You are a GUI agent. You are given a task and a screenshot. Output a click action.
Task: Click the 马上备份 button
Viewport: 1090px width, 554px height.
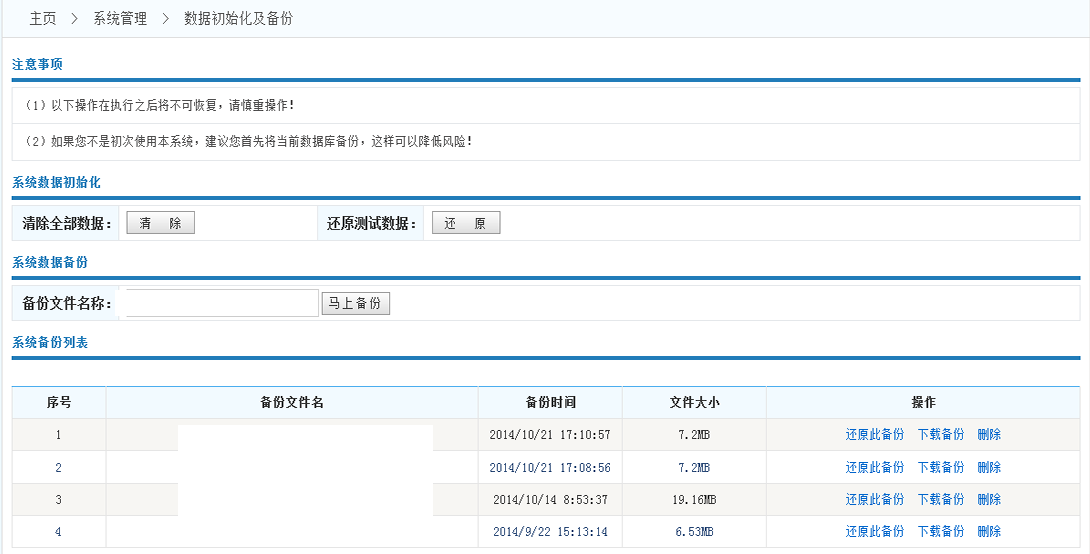355,303
